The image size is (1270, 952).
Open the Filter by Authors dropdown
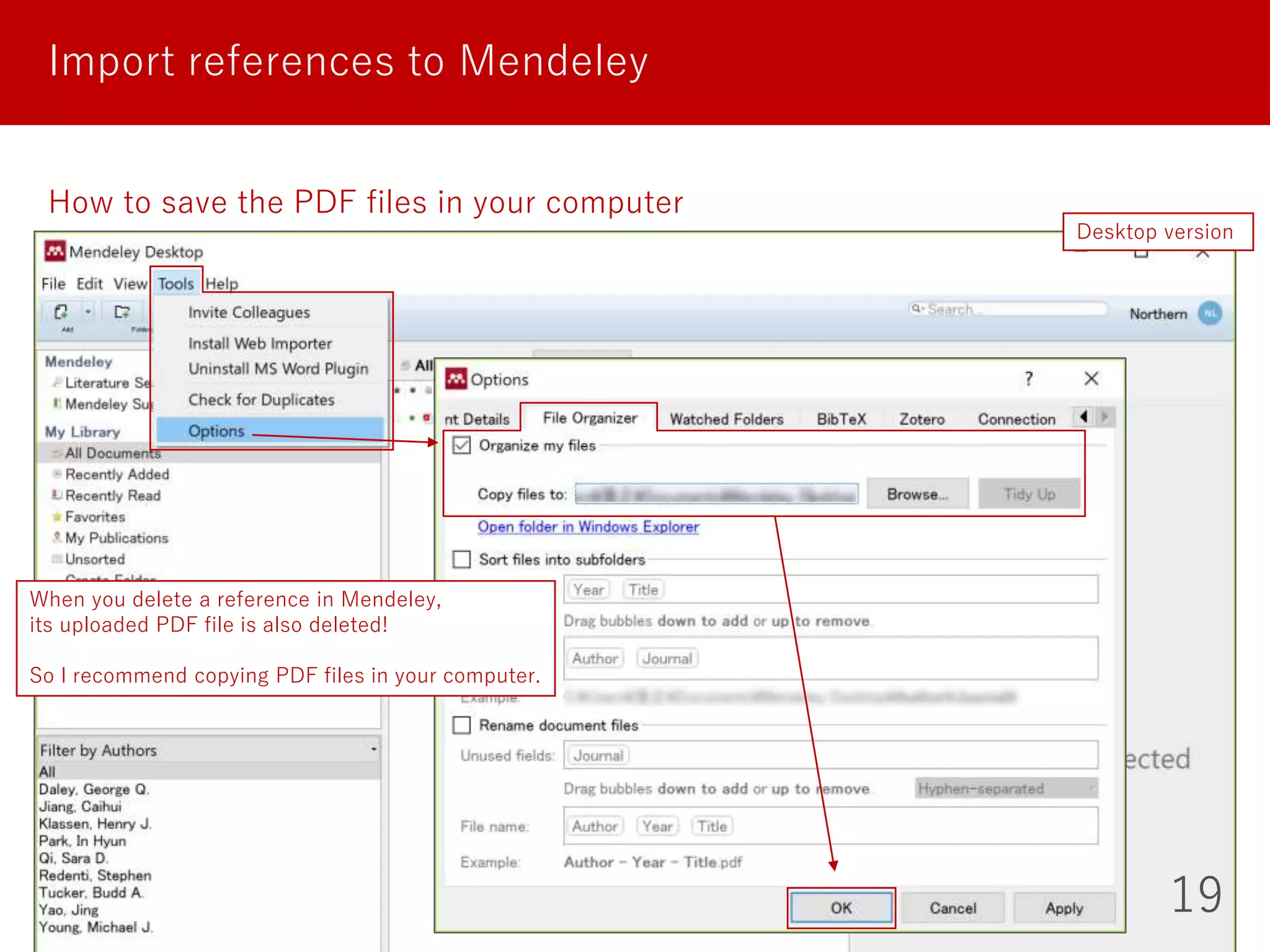tap(209, 749)
